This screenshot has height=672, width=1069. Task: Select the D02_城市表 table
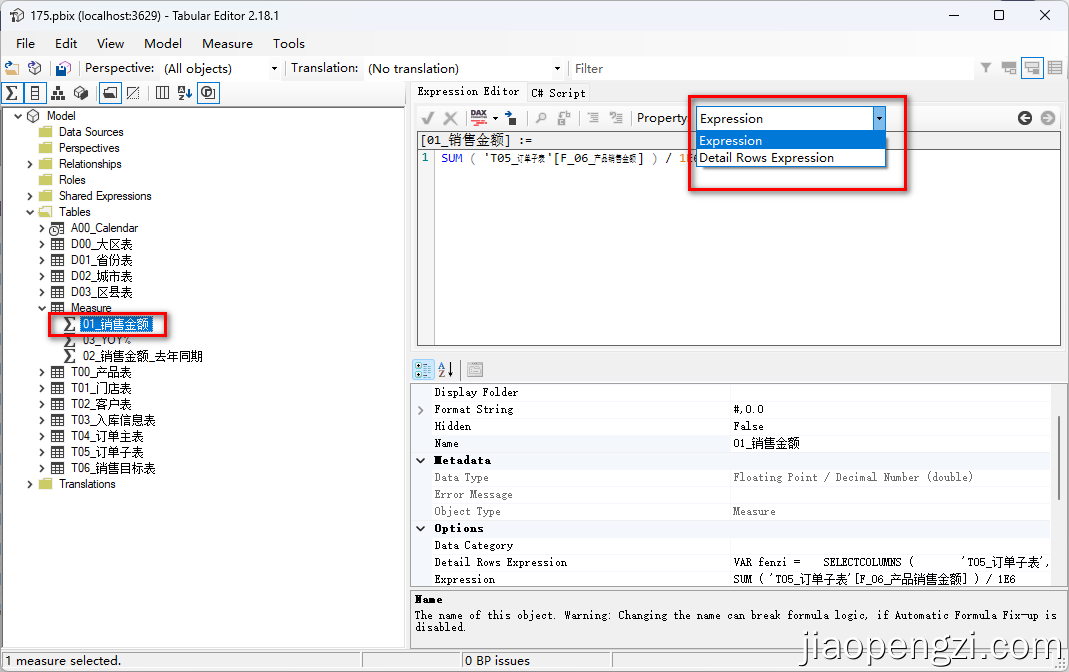pos(102,276)
